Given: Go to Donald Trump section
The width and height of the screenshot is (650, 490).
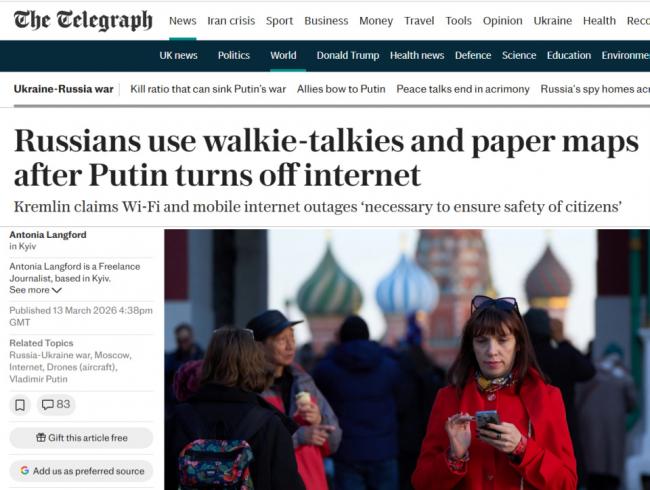Looking at the screenshot, I should (x=348, y=55).
